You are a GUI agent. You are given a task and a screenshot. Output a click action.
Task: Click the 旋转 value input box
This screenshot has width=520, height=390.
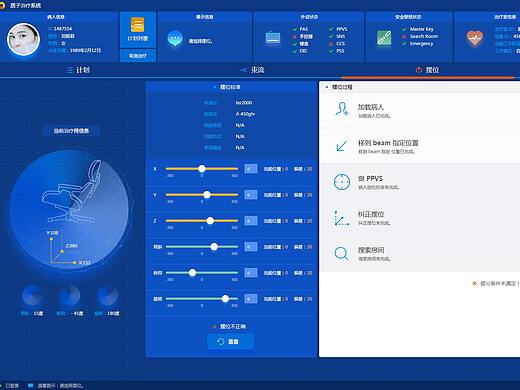pyautogui.click(x=251, y=299)
